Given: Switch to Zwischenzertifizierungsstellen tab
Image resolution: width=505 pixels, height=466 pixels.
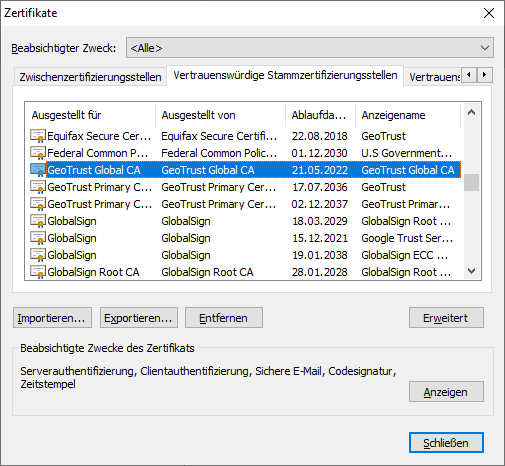Looking at the screenshot, I should [x=90, y=77].
